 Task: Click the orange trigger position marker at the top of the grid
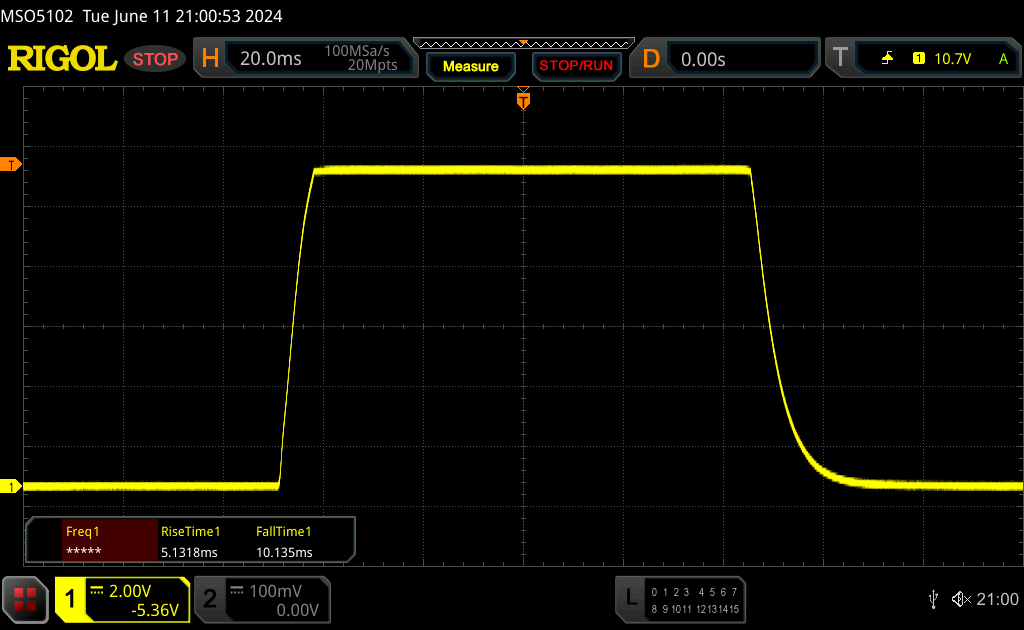click(523, 99)
